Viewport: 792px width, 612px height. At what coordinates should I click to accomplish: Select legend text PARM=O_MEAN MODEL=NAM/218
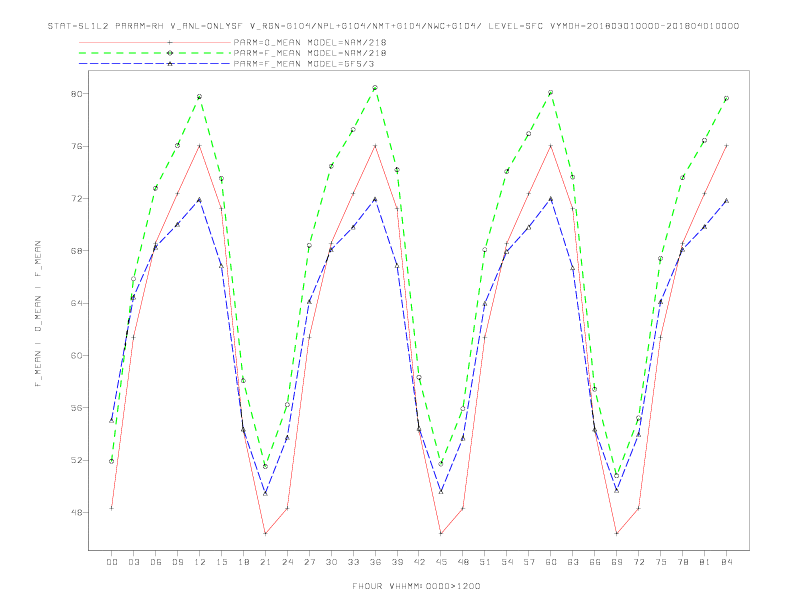(310, 42)
